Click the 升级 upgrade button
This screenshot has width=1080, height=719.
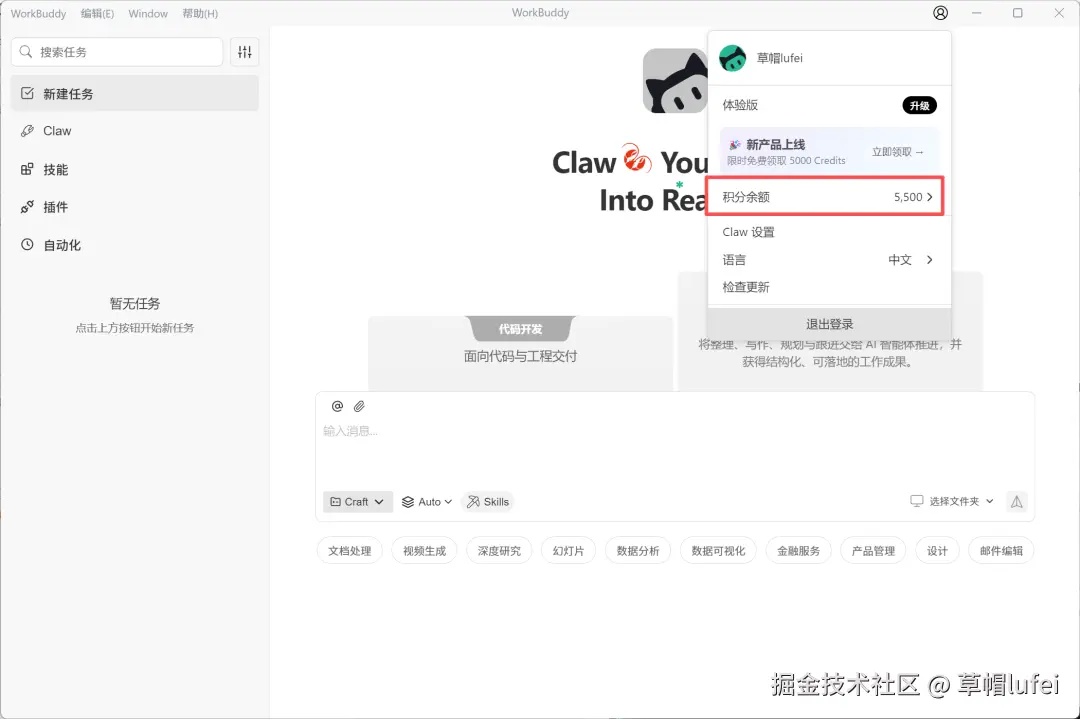(920, 105)
